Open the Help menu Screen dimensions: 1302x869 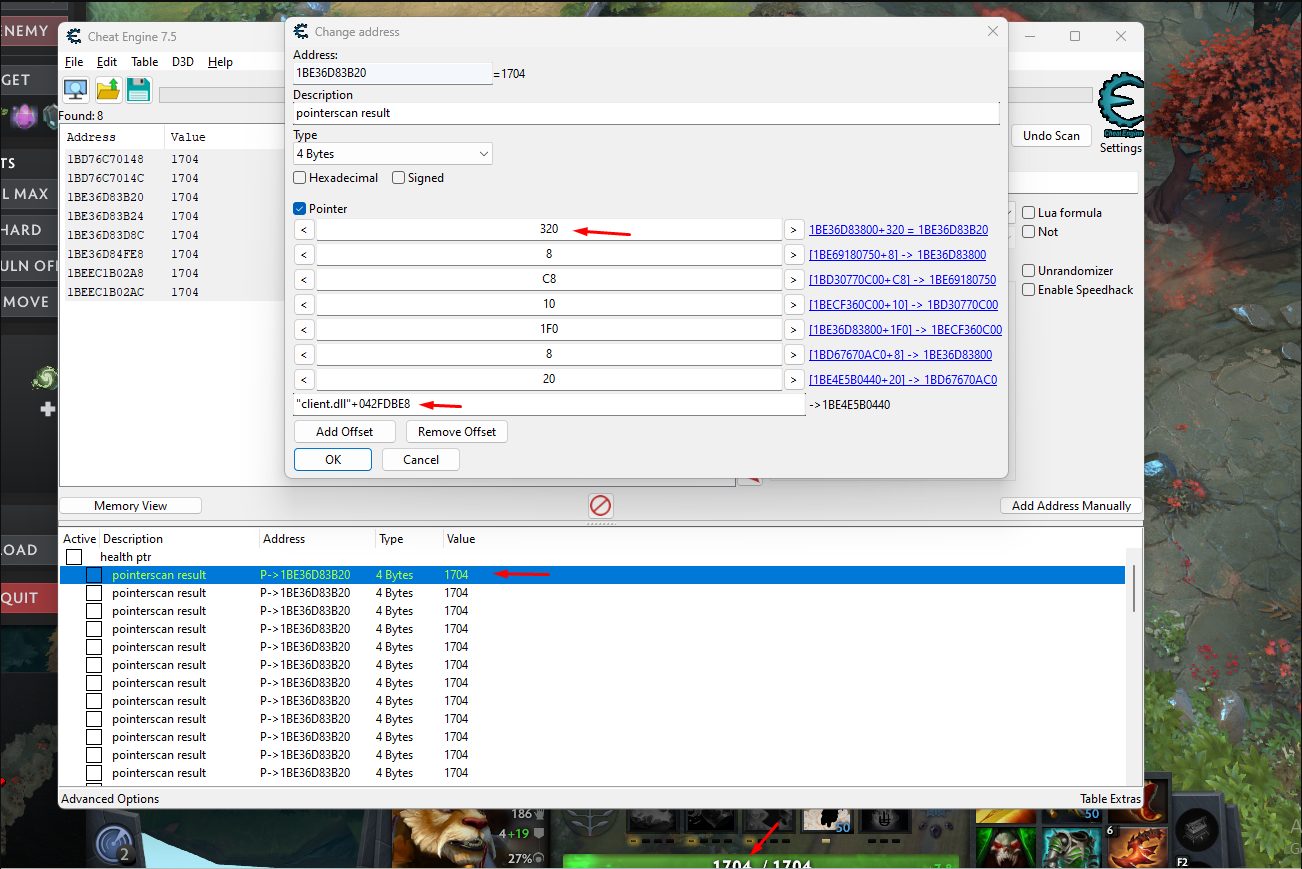point(220,62)
